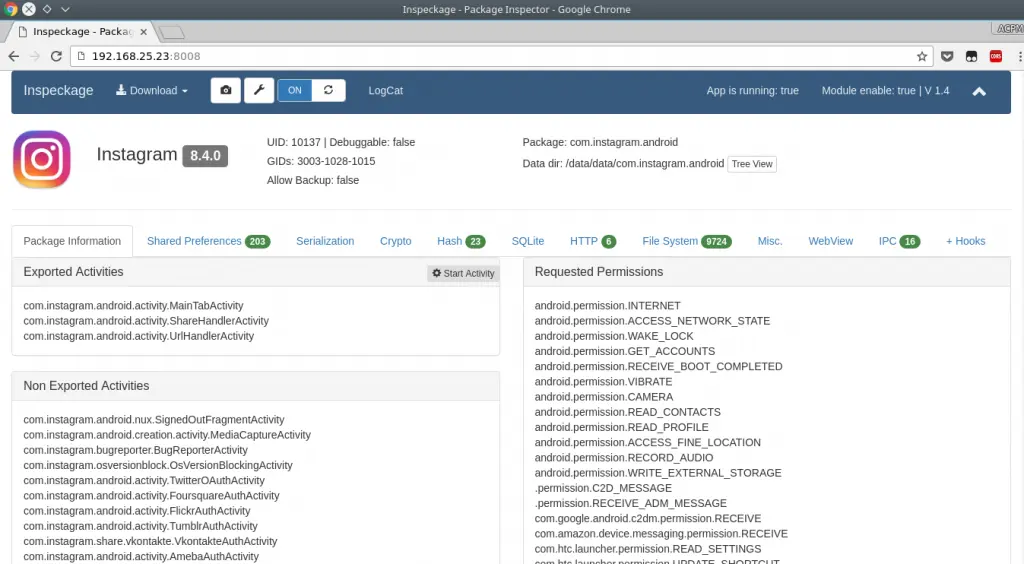The width and height of the screenshot is (1024, 564).
Task: Select UrlHandlerActivity entry
Action: (x=138, y=336)
